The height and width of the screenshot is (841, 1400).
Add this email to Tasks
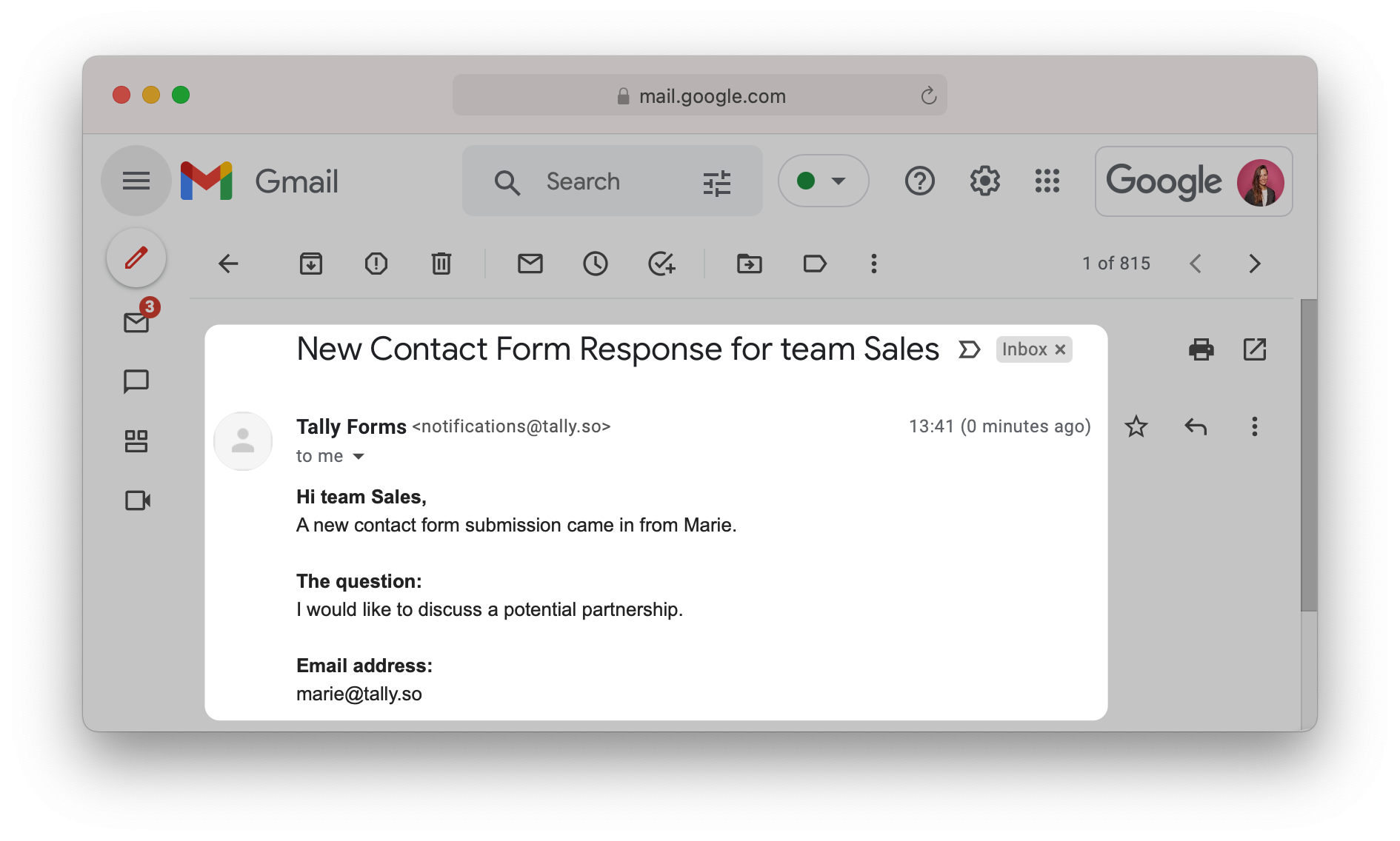pos(661,264)
